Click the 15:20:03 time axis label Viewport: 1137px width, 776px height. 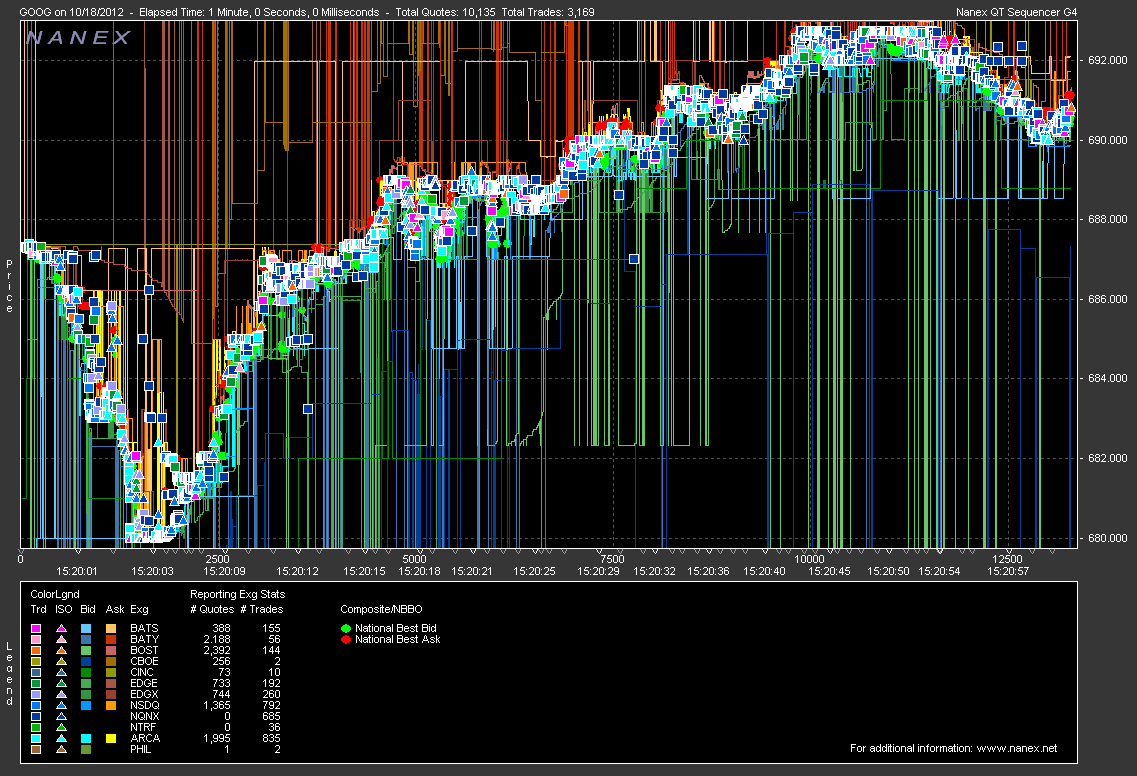(x=152, y=571)
